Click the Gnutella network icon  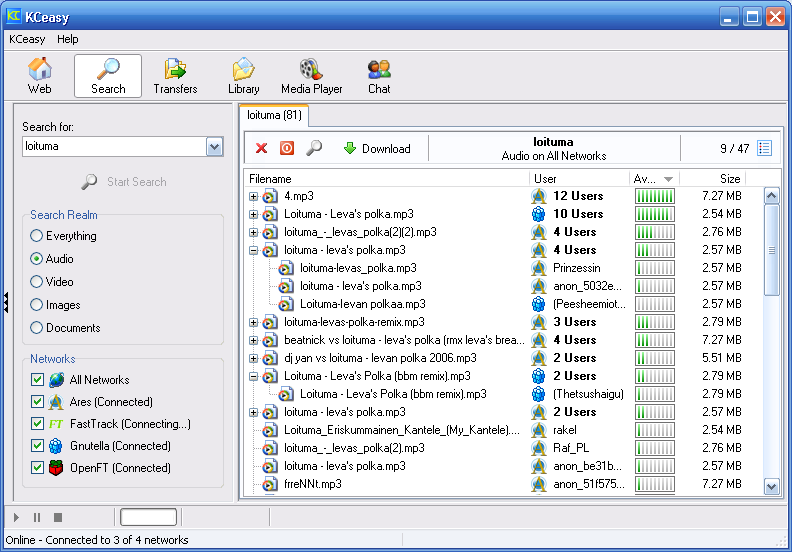[56, 446]
